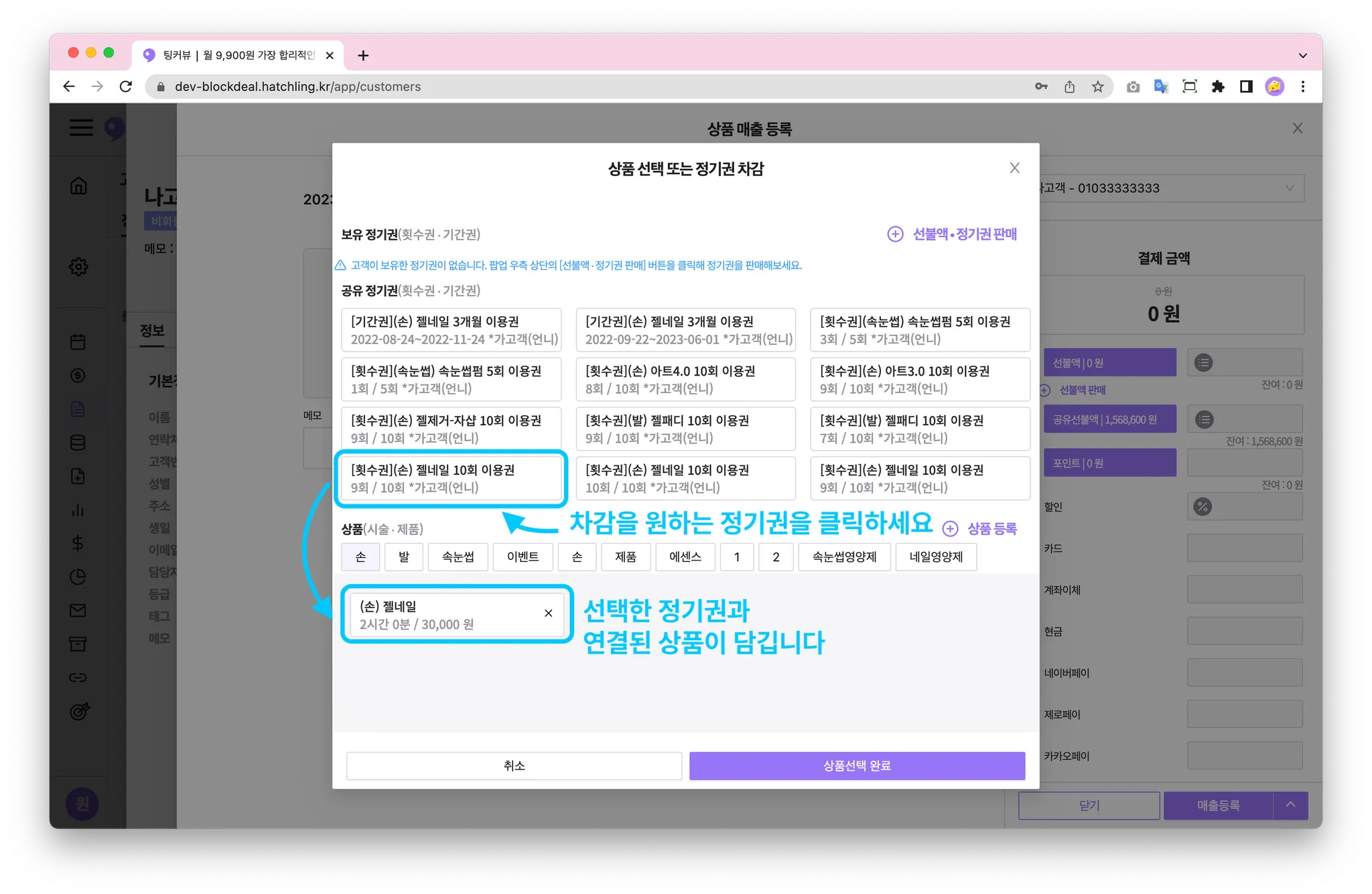The image size is (1372, 894).
Task: Bookmark page with star icon
Action: (x=1097, y=86)
